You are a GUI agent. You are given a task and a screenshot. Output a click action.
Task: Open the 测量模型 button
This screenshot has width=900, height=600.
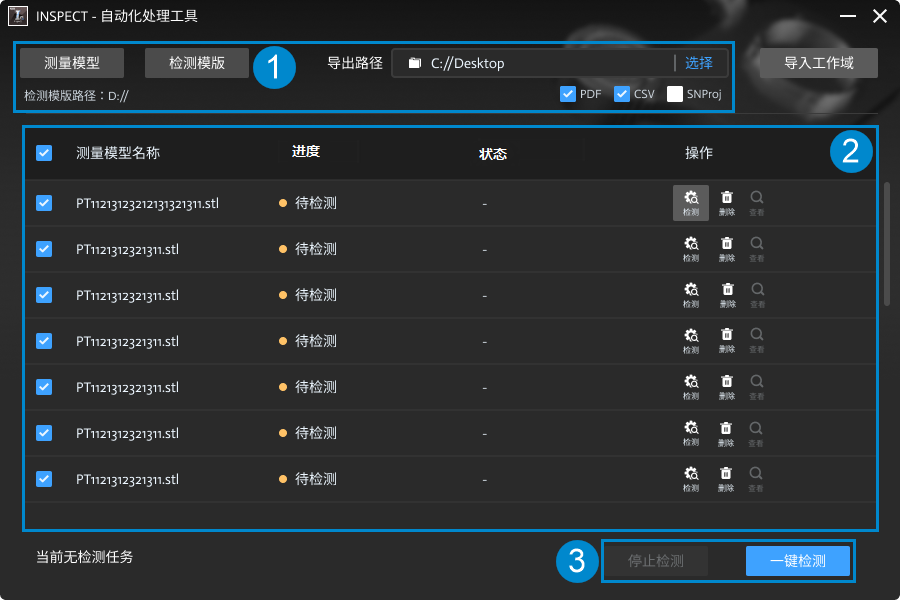(72, 63)
